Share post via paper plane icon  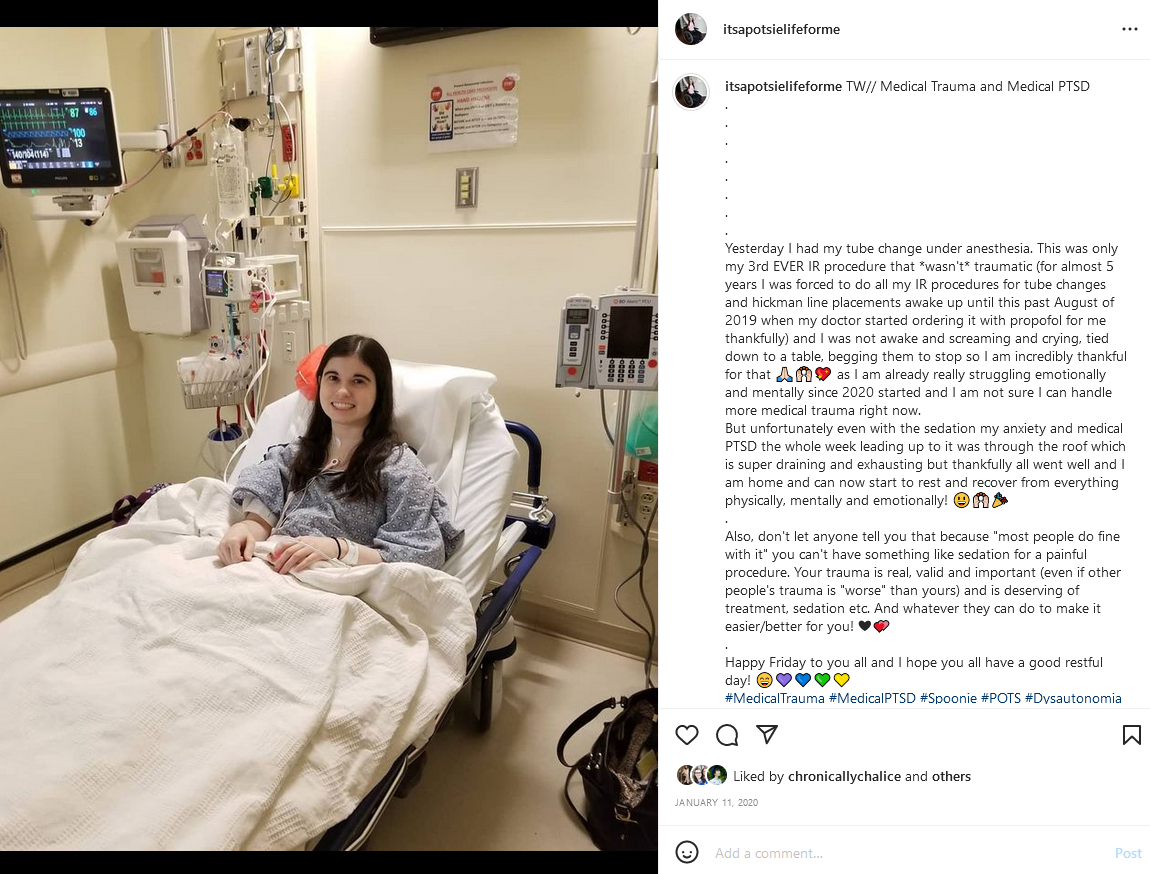766,734
